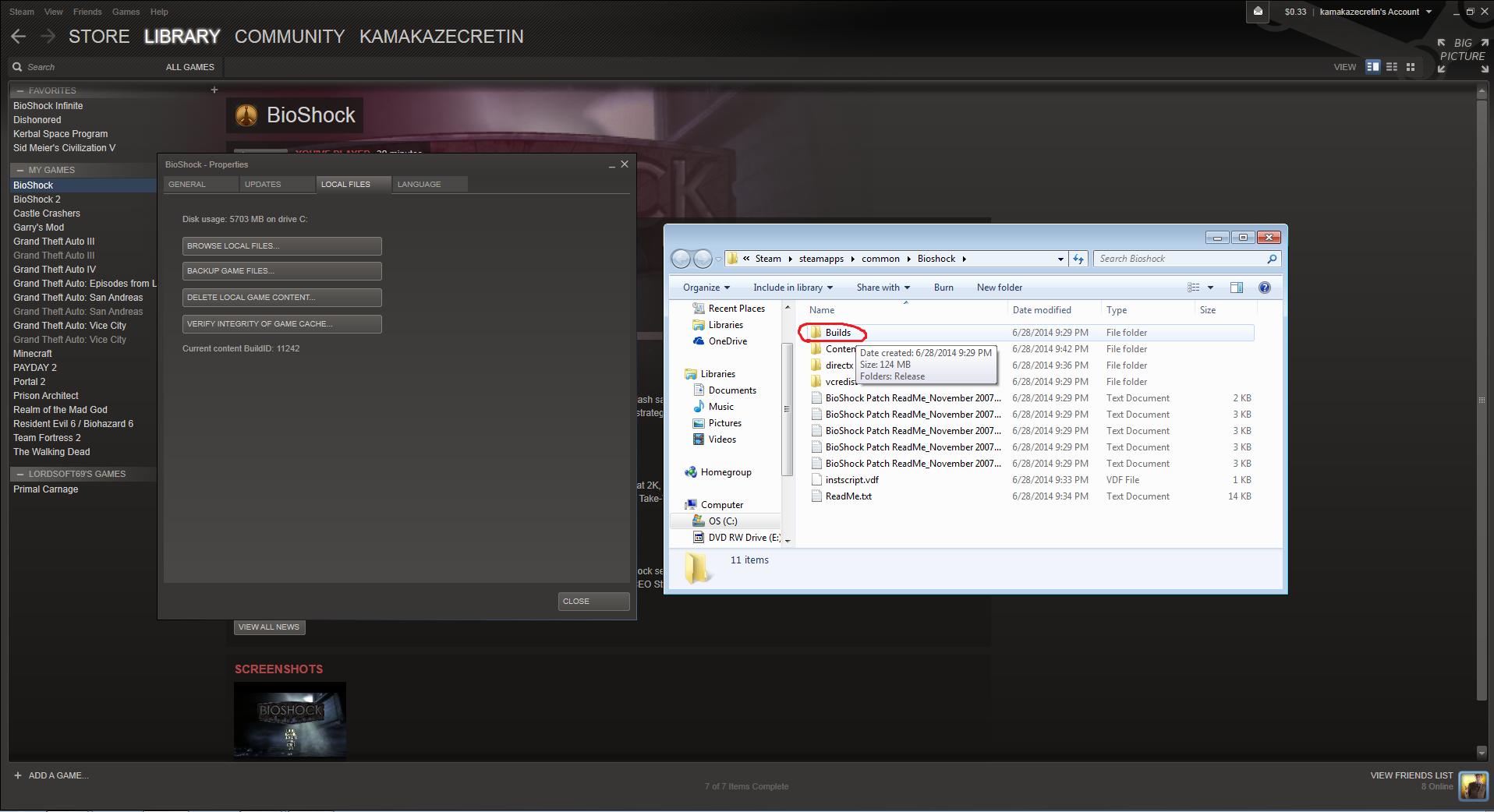This screenshot has width=1494, height=812.
Task: Click Burn in Explorer toolbar
Action: [x=943, y=288]
